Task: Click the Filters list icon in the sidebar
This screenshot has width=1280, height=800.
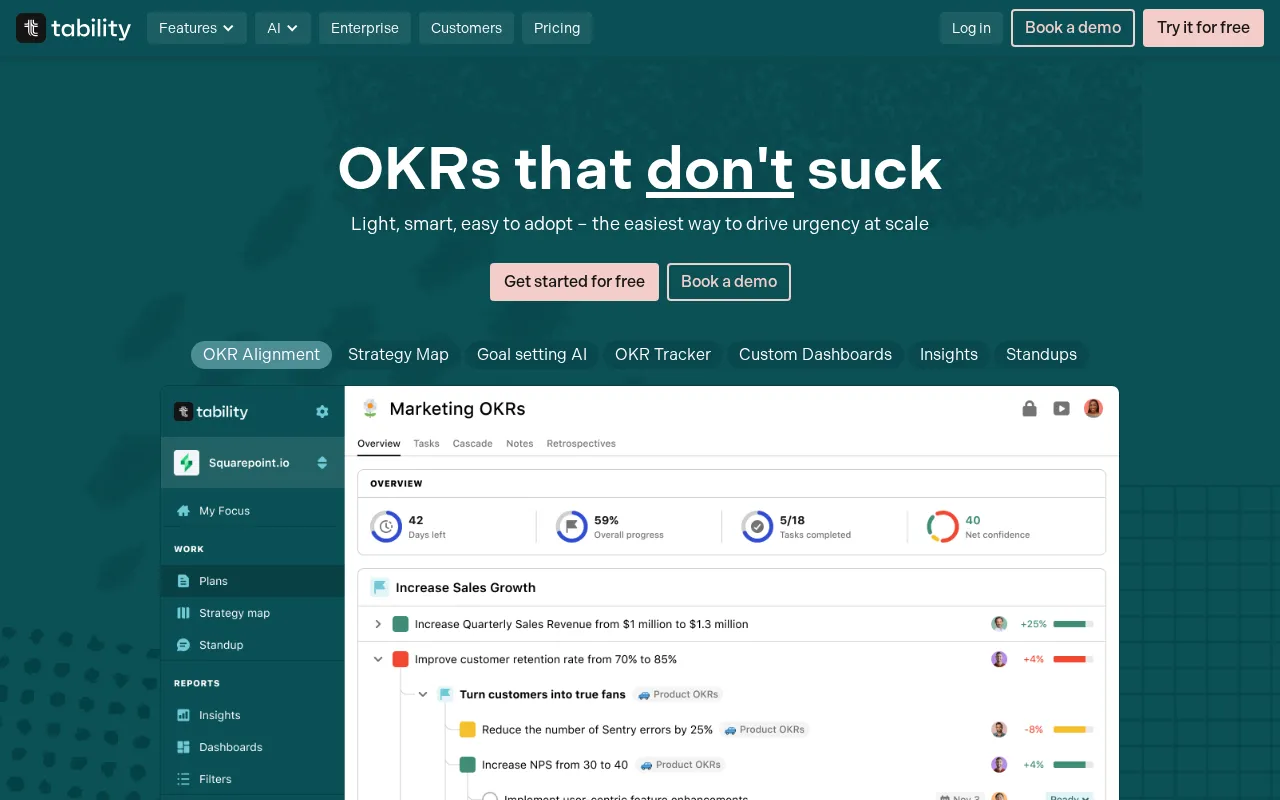Action: coord(183,779)
